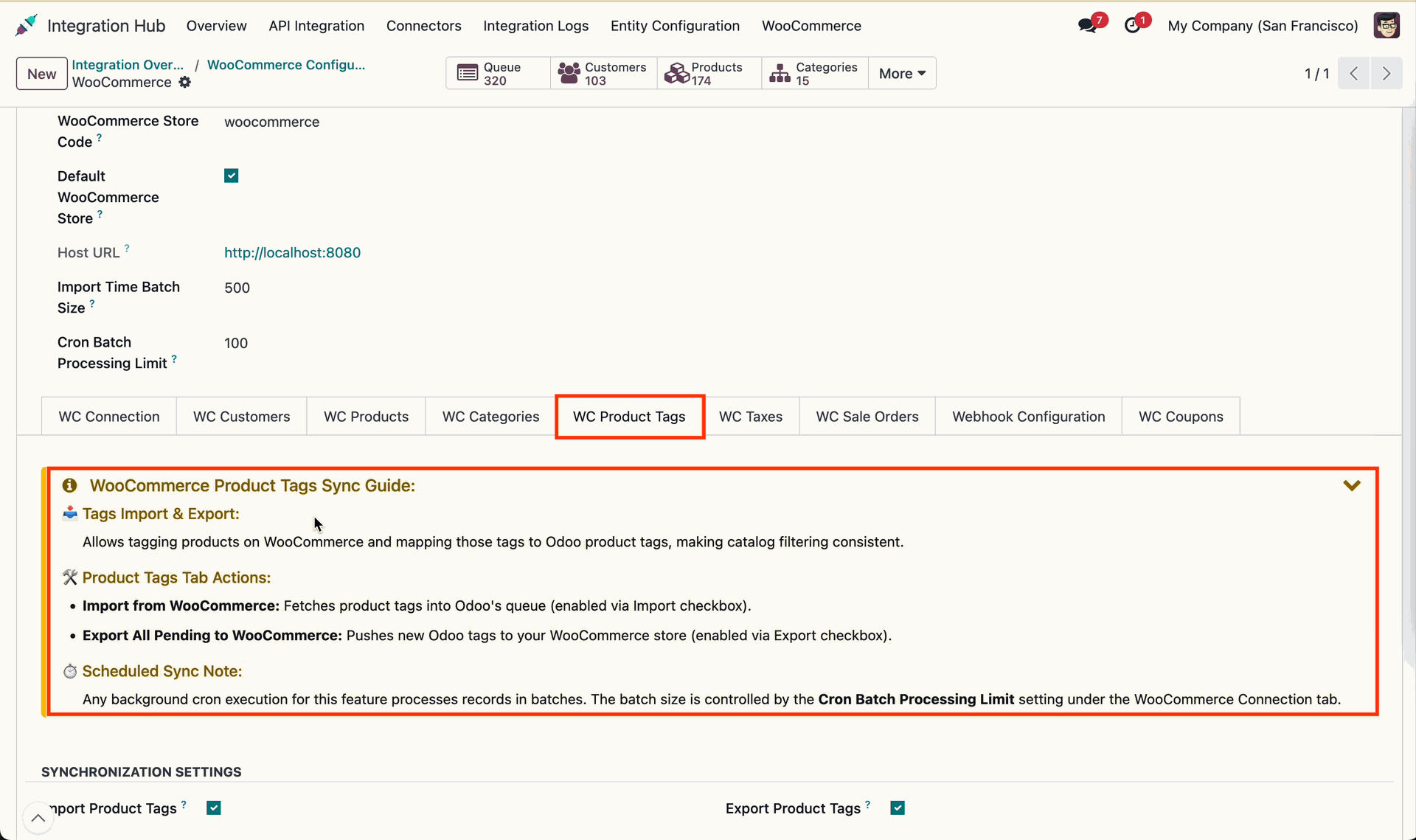Open the Integration Over... breadcrumb link

tap(128, 65)
